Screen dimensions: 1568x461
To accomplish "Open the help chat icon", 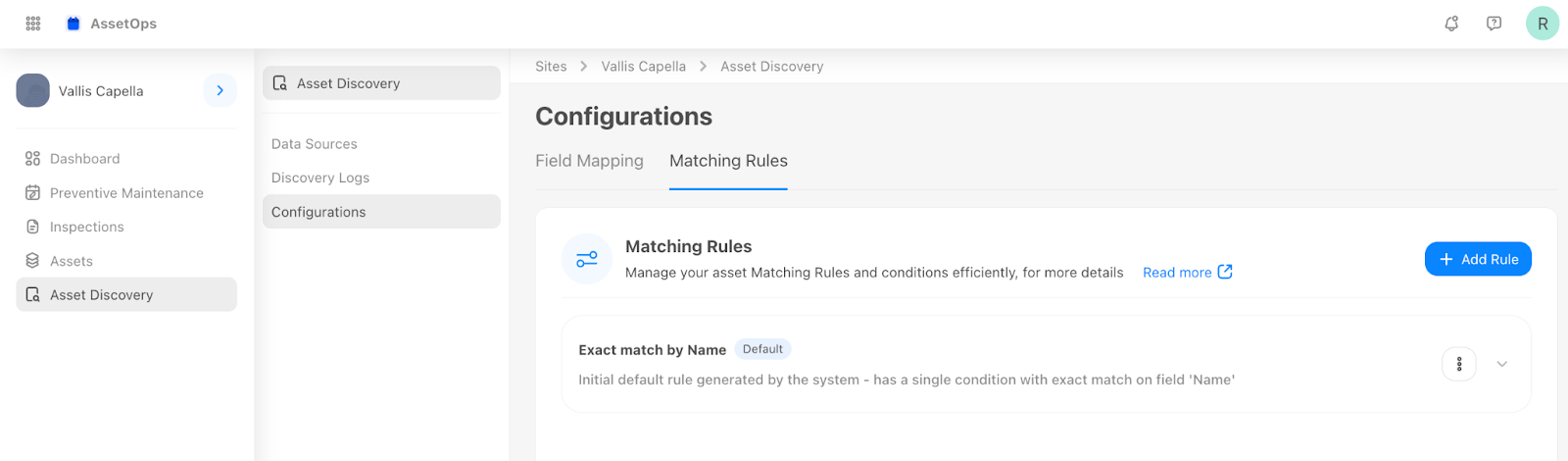I will (x=1494, y=24).
